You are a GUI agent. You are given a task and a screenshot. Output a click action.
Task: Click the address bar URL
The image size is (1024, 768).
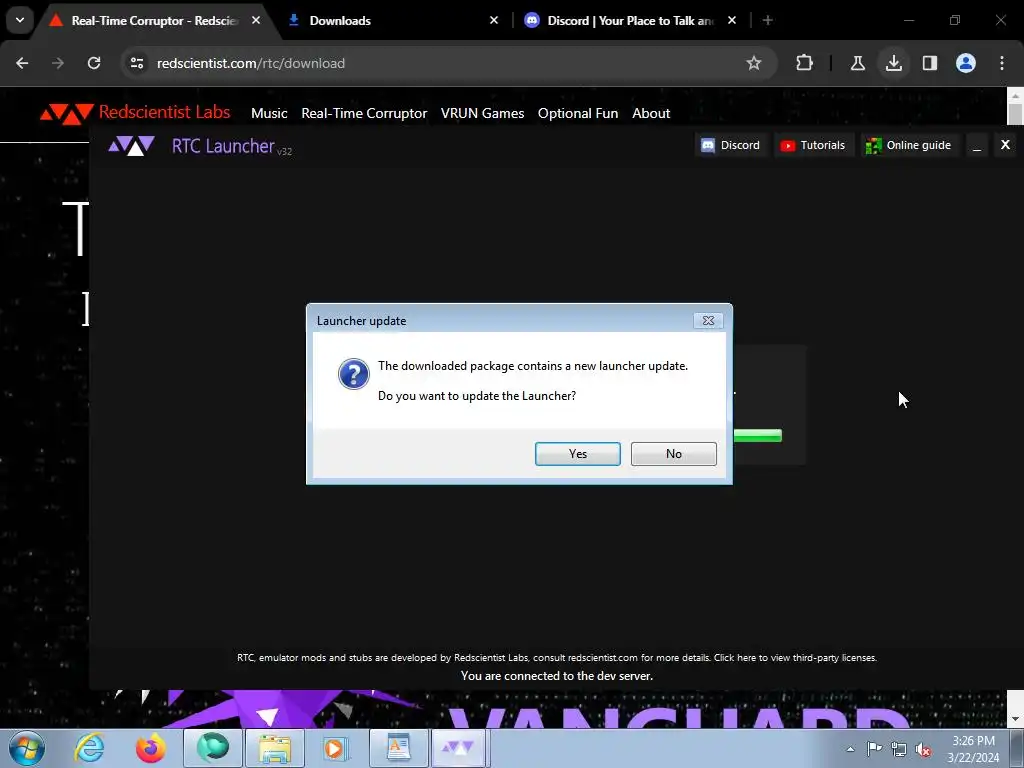click(x=251, y=63)
